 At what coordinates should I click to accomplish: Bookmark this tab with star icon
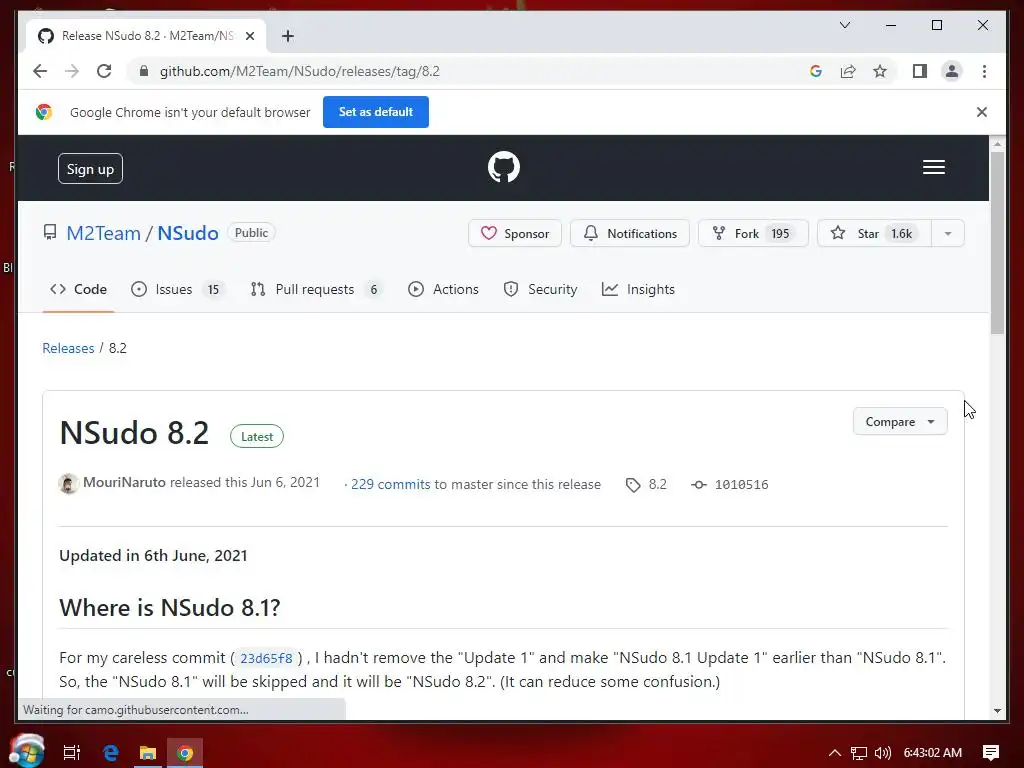[x=880, y=71]
